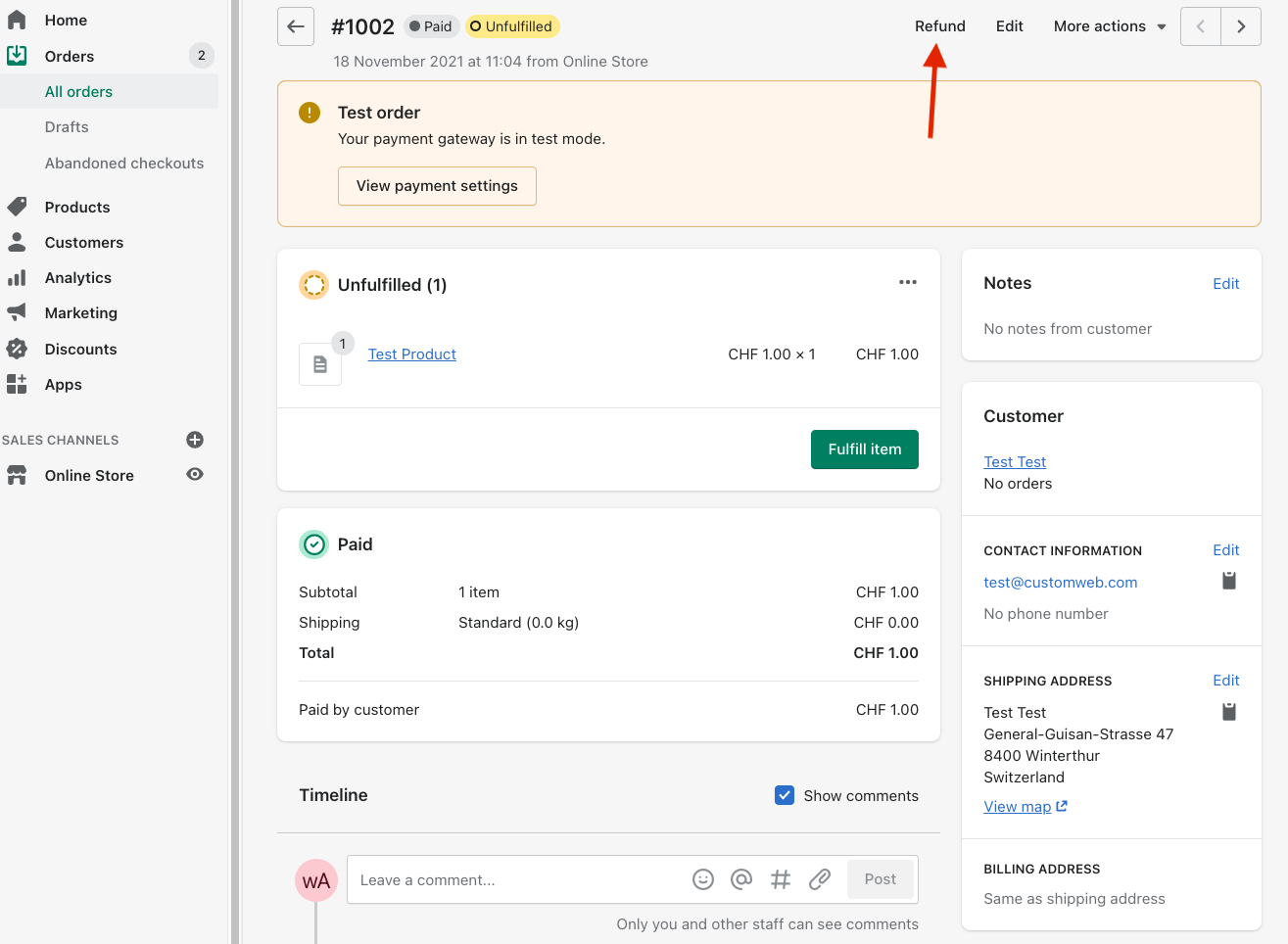View Online Store using the eye icon

[x=195, y=475]
